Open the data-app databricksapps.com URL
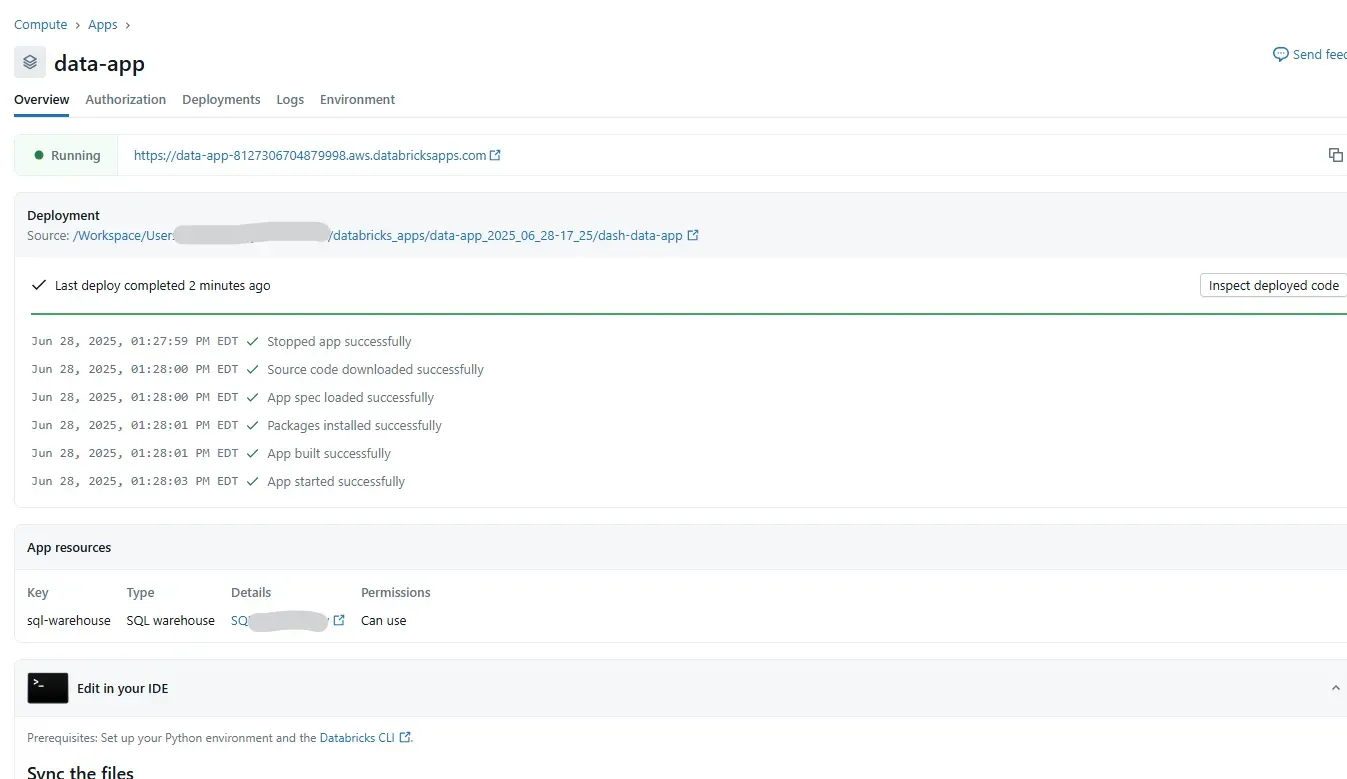The image size is (1347, 779). (309, 155)
